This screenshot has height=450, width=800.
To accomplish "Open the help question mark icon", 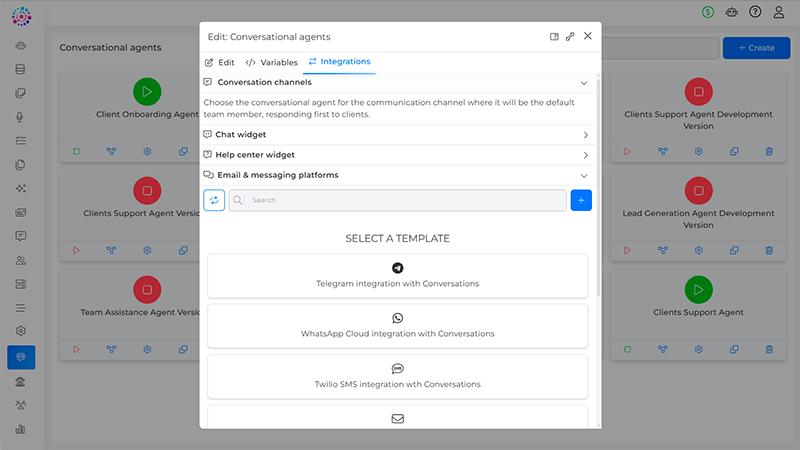I will pyautogui.click(x=755, y=12).
